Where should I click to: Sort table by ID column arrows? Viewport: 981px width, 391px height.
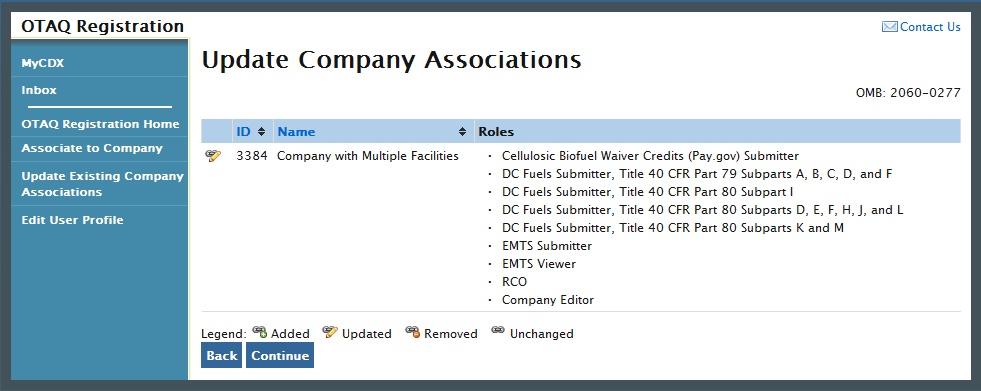(262, 132)
